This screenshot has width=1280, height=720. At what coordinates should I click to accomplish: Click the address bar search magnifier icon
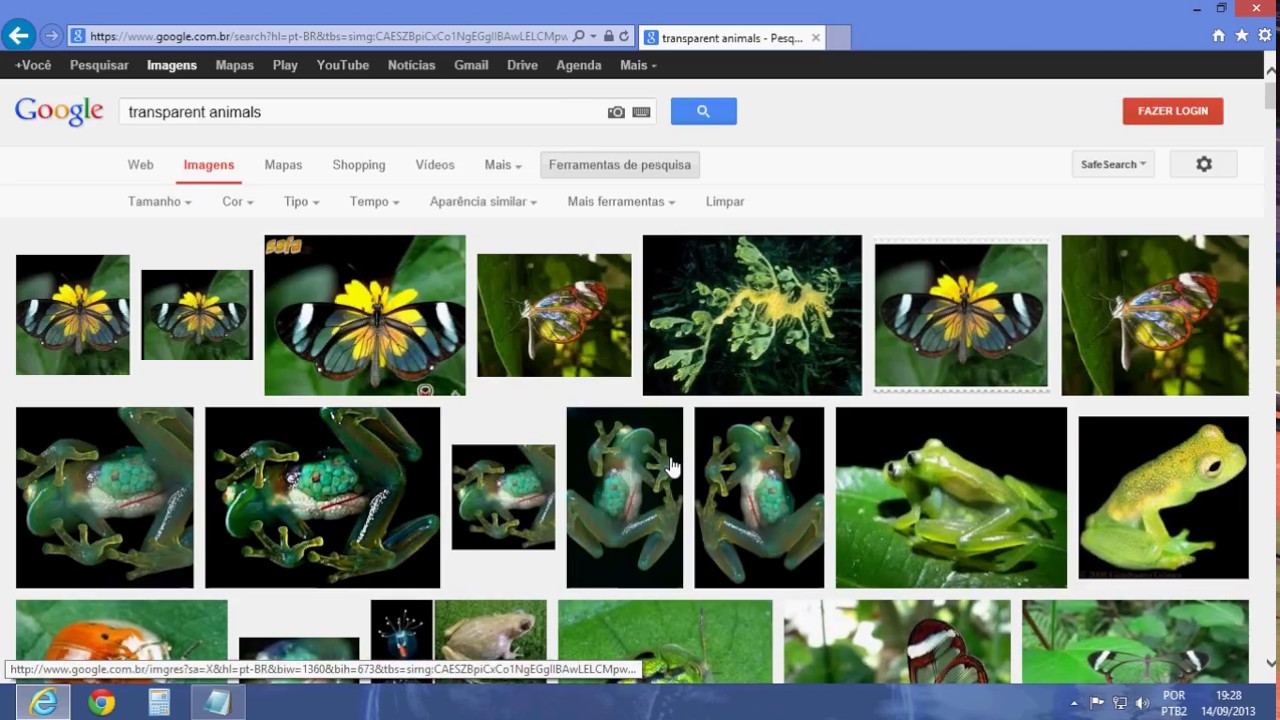[x=578, y=36]
